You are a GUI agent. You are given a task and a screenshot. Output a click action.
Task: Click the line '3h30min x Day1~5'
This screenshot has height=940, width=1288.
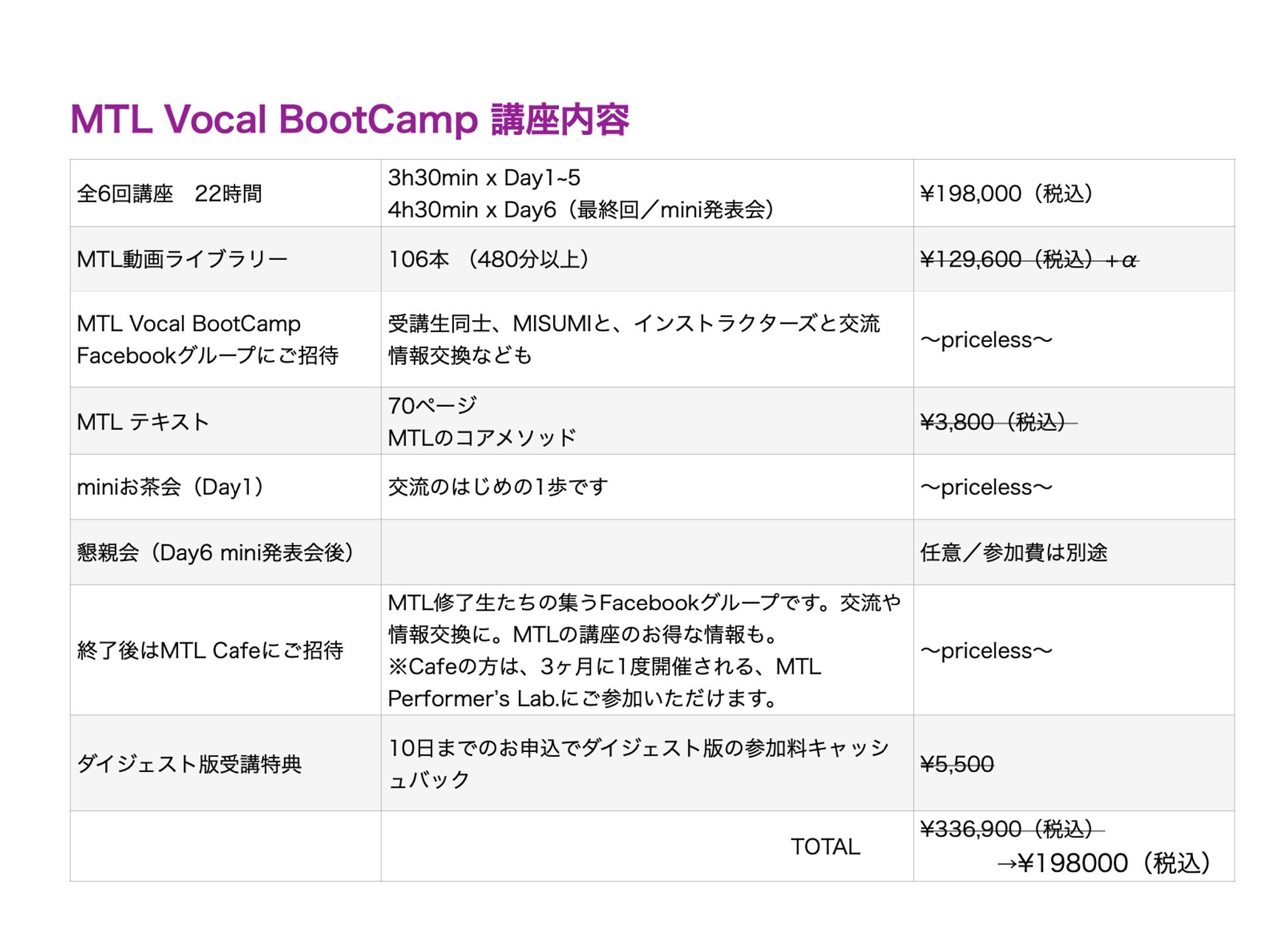(484, 177)
